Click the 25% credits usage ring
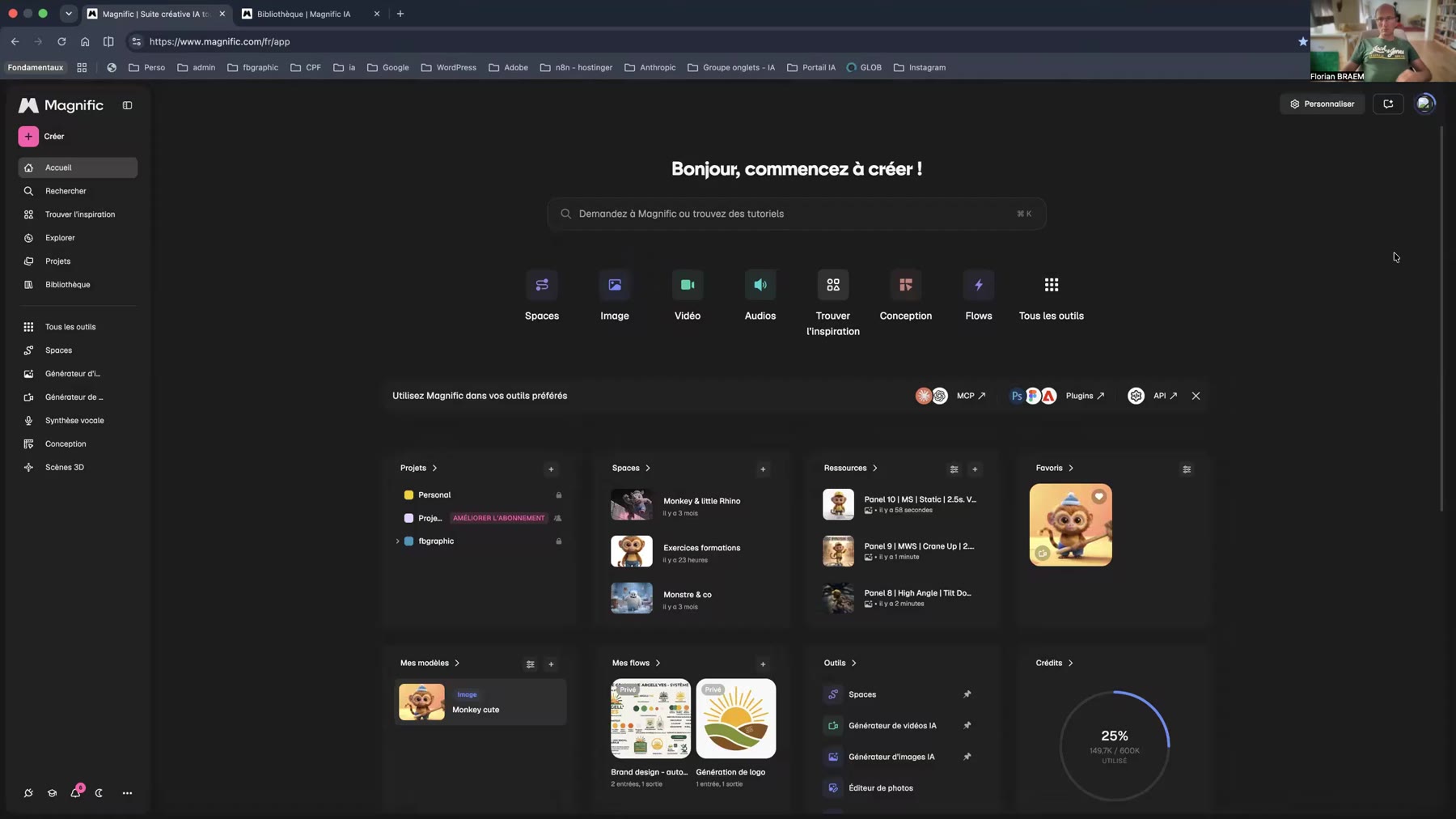1456x819 pixels. (1115, 745)
